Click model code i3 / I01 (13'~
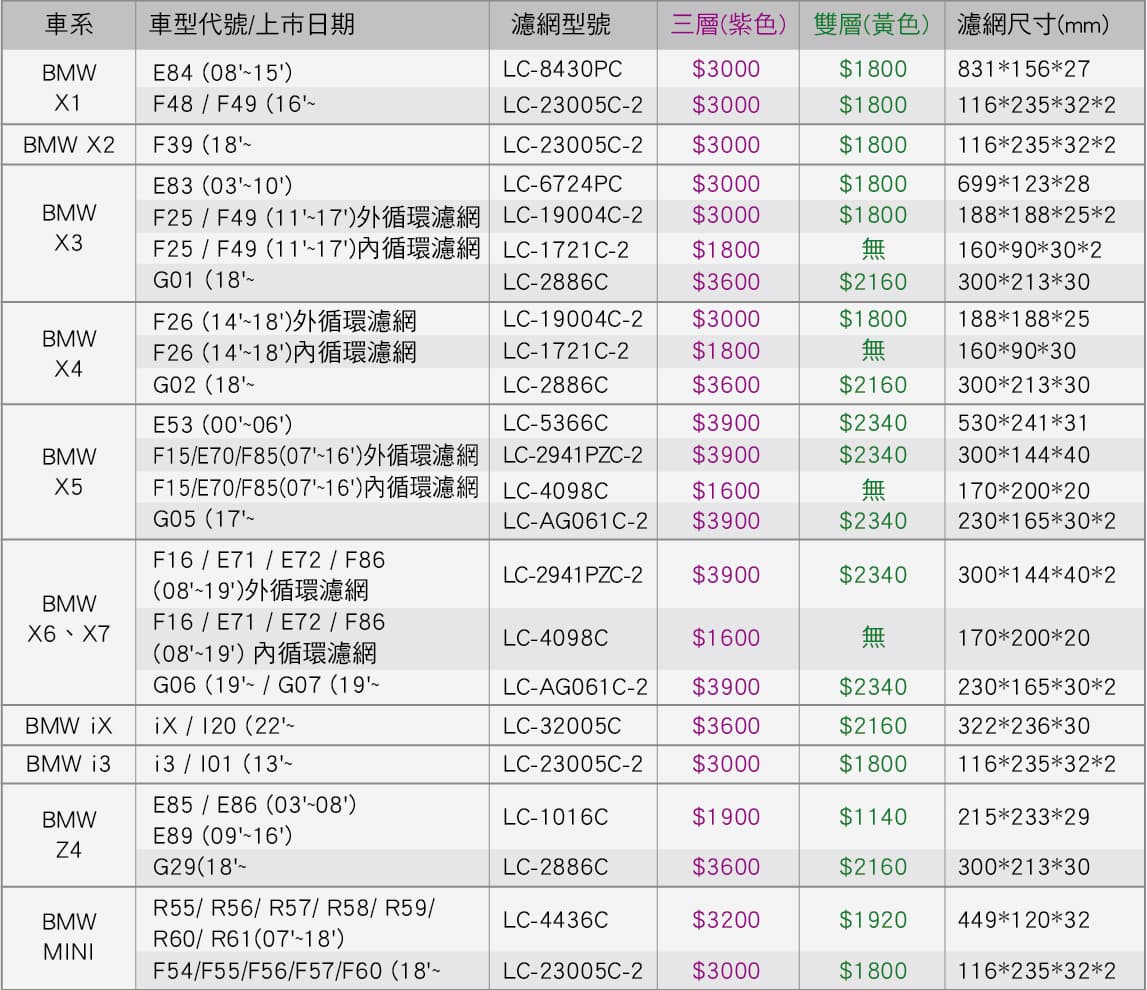The image size is (1147, 990). click(x=222, y=764)
